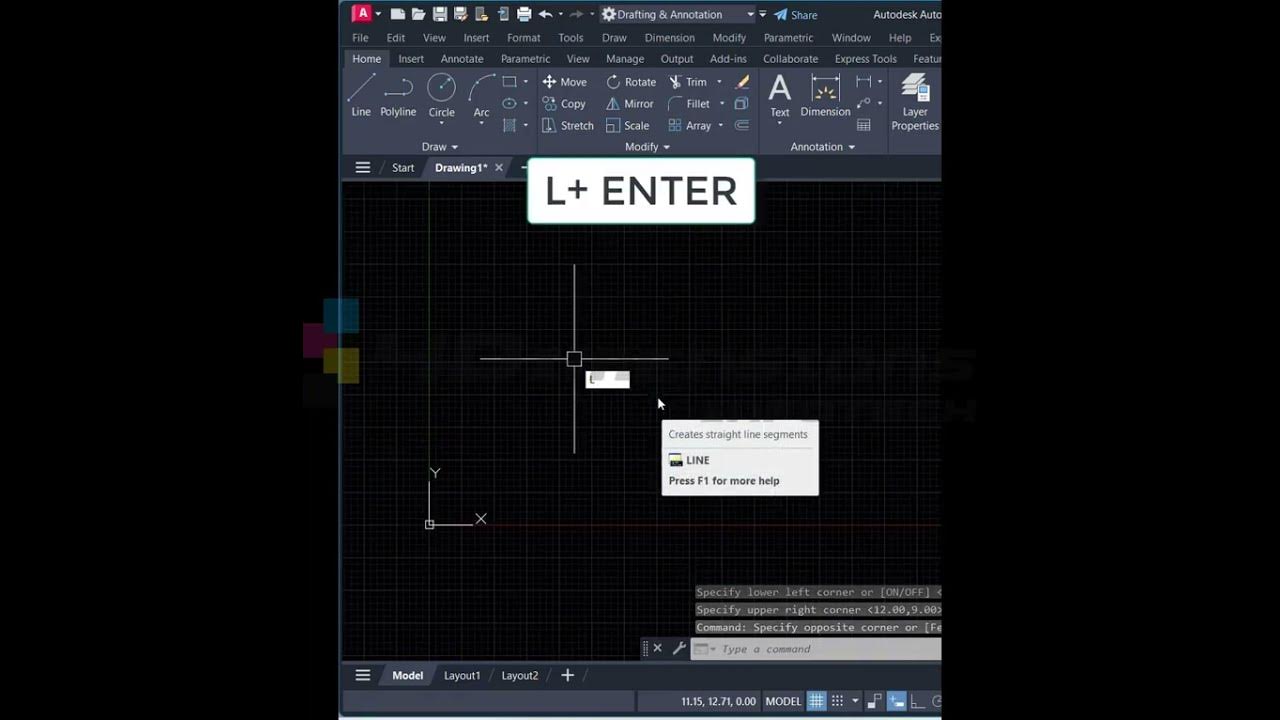Close the Drawing1 file tab

pyautogui.click(x=499, y=167)
